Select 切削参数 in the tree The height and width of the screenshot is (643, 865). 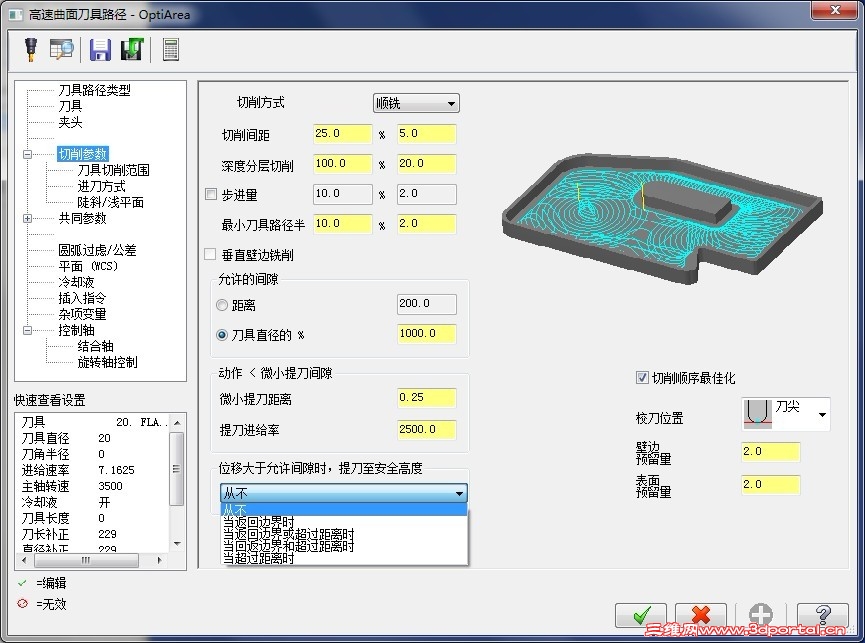83,154
